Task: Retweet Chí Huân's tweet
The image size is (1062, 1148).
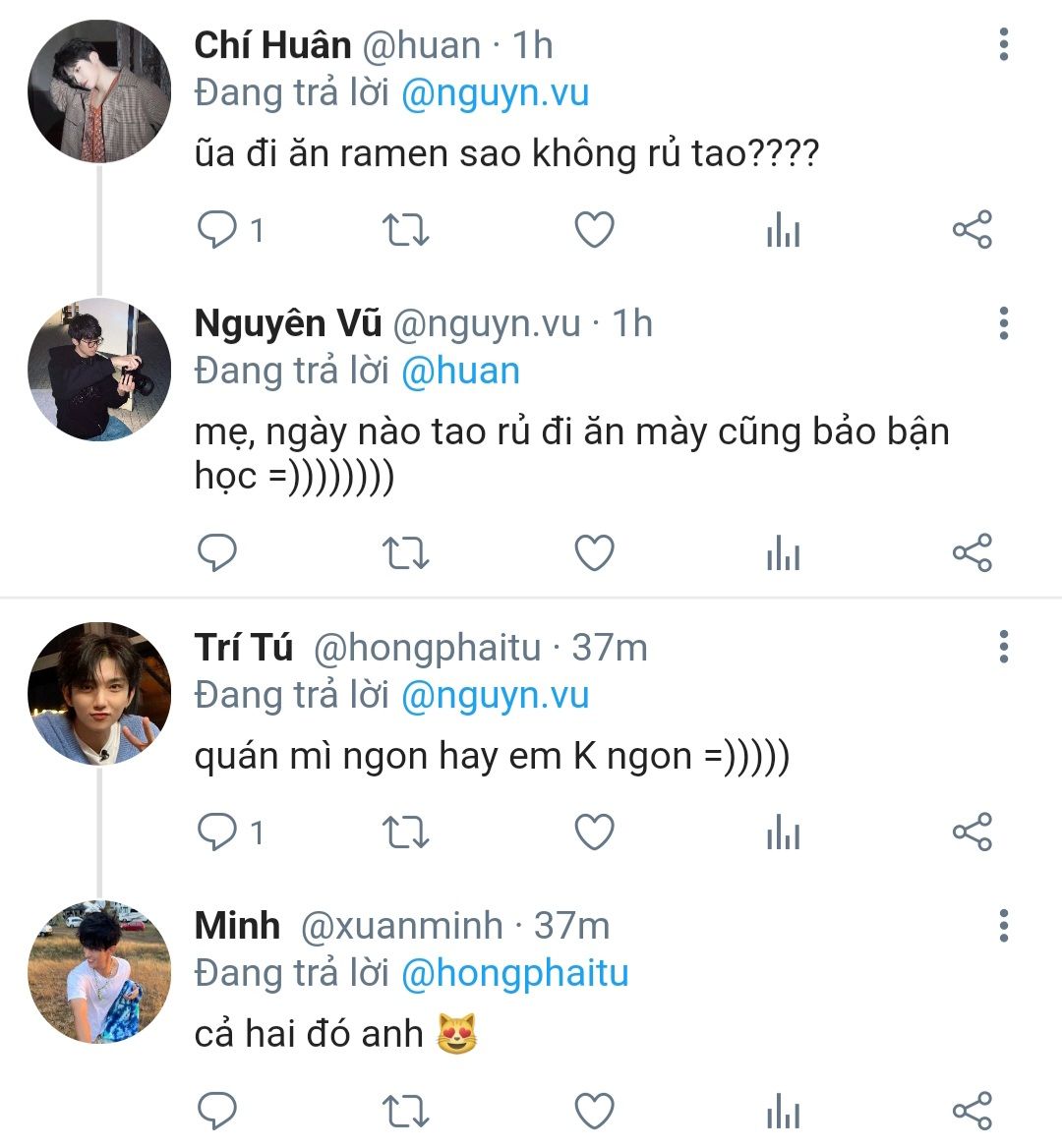Action: click(x=405, y=230)
